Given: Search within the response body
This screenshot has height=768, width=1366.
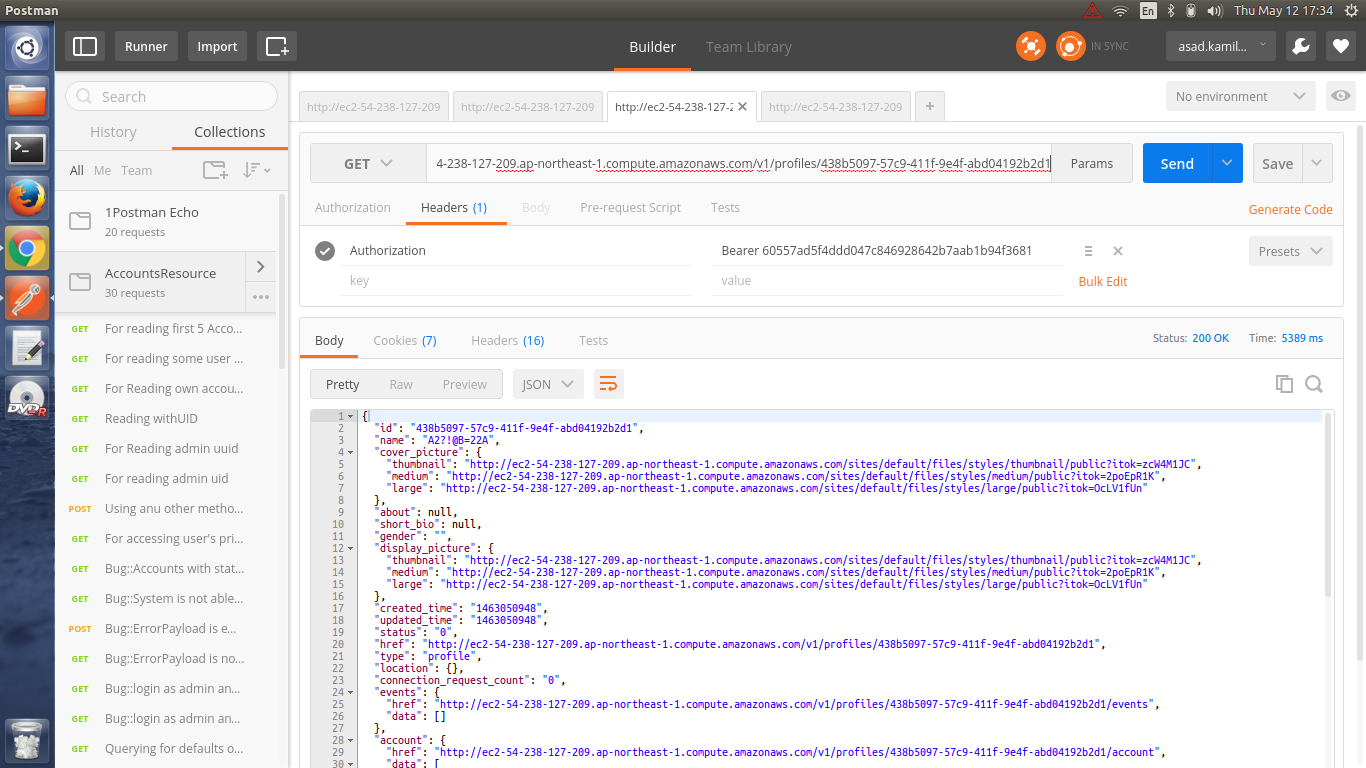Looking at the screenshot, I should pos(1314,384).
